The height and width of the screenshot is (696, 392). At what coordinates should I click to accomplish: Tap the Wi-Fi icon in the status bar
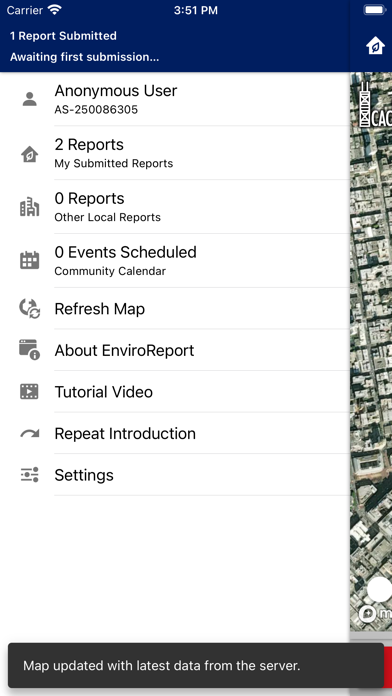coord(55,11)
